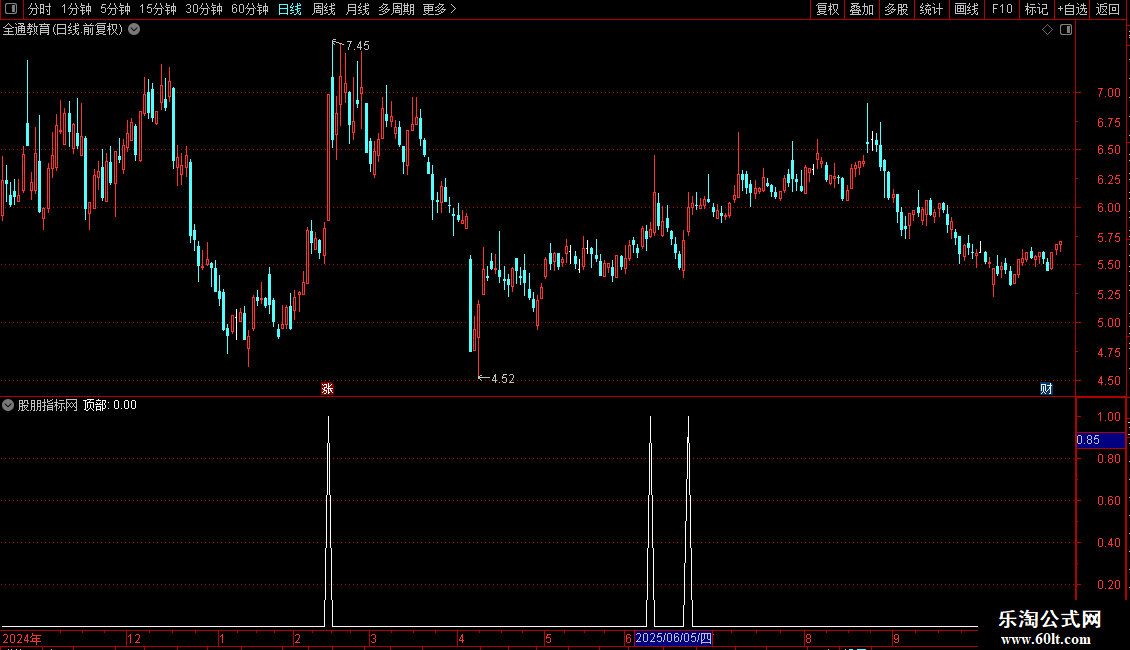The height and width of the screenshot is (650, 1130).
Task: Select the 5分钟 period
Action: click(x=115, y=9)
